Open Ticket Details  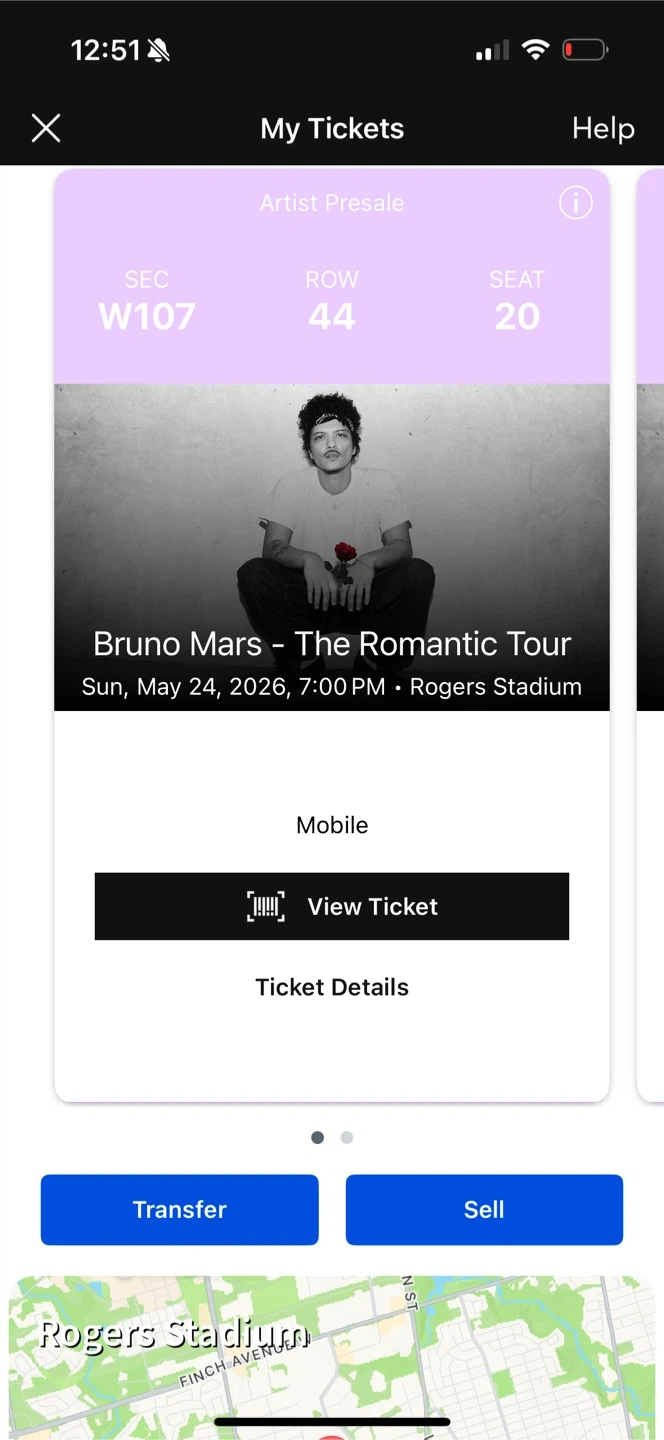(332, 987)
